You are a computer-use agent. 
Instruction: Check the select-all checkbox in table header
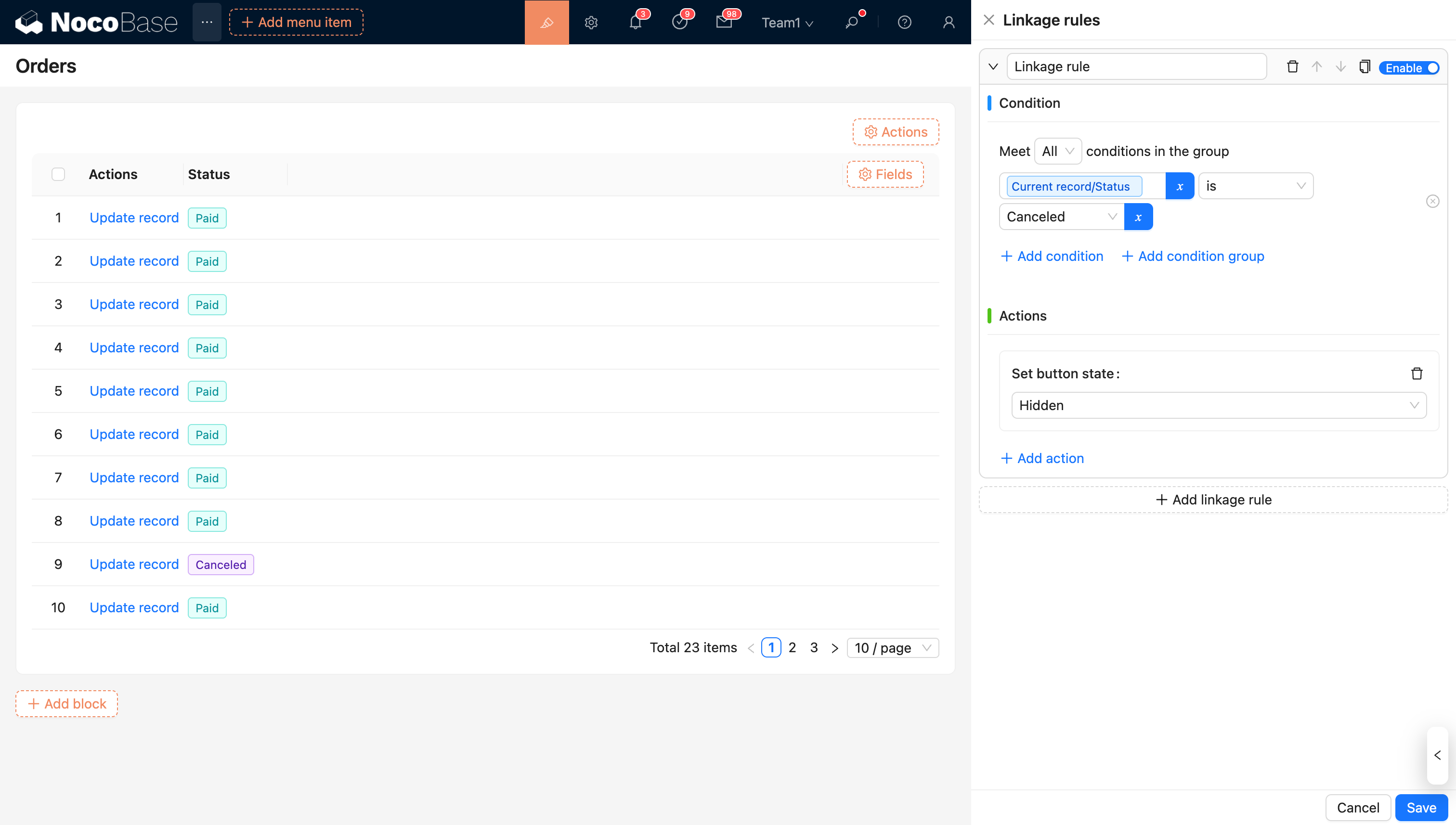pyautogui.click(x=58, y=174)
